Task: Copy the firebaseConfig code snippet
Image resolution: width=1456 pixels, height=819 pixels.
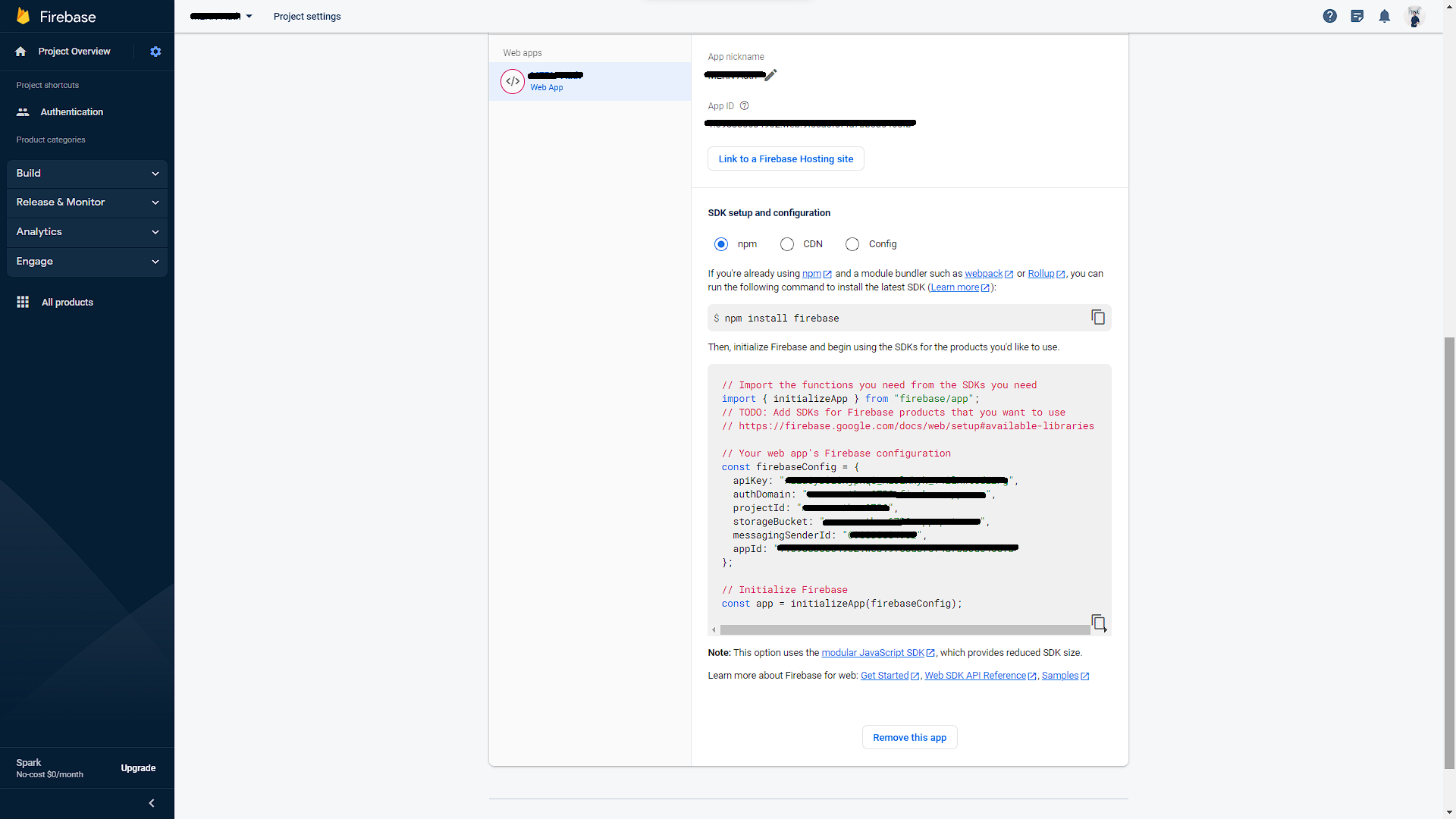Action: (1097, 623)
